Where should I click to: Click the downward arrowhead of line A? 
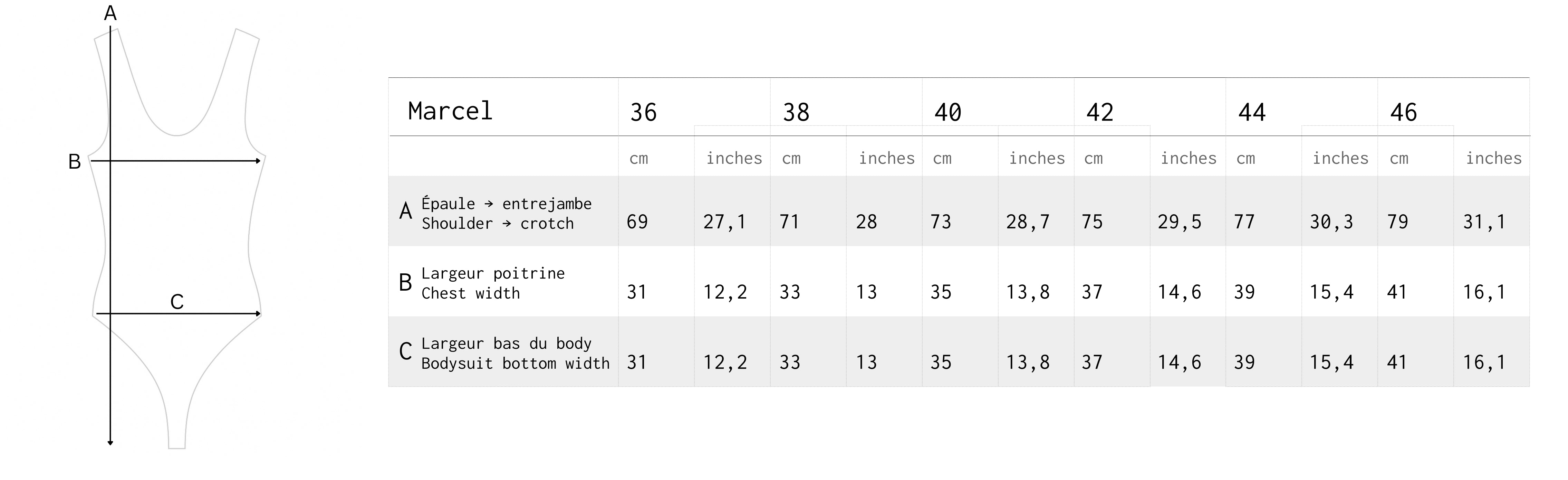click(x=110, y=442)
